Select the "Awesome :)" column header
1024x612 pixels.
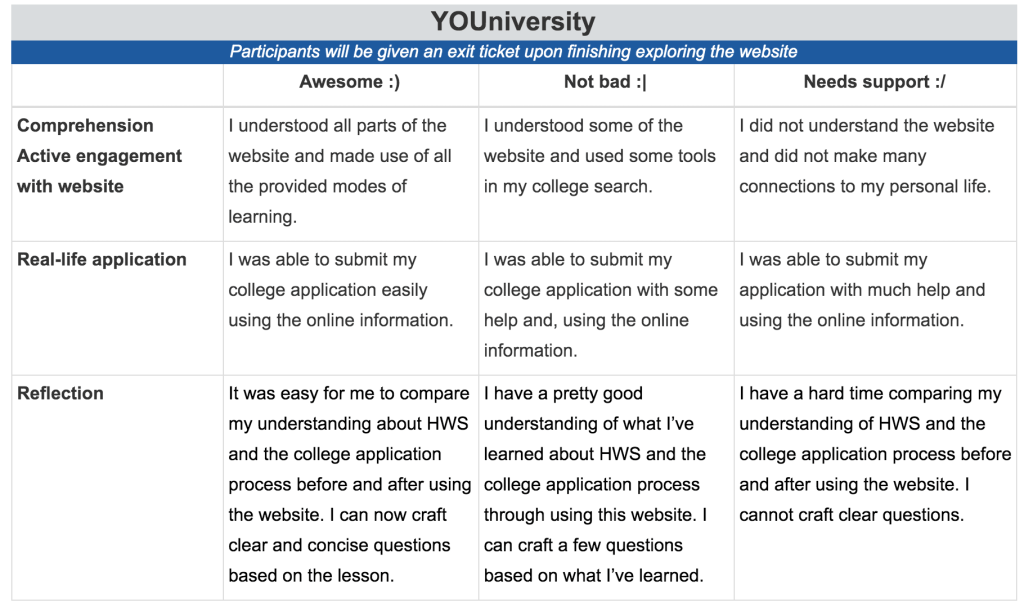point(349,82)
